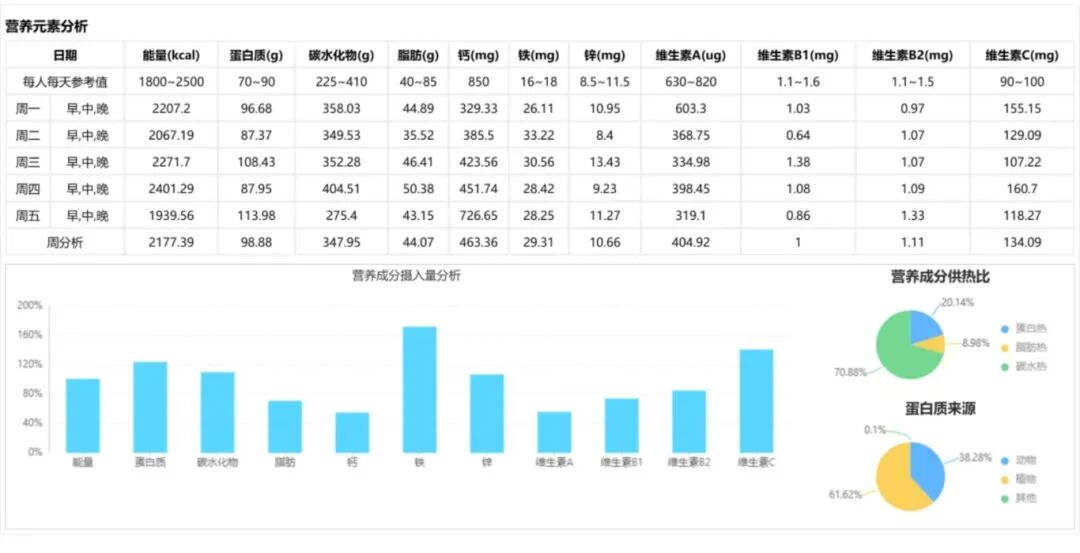Screen dimensions: 1080x553
Task: Click Wednesday's zinc value 13.43
Action: pos(605,163)
